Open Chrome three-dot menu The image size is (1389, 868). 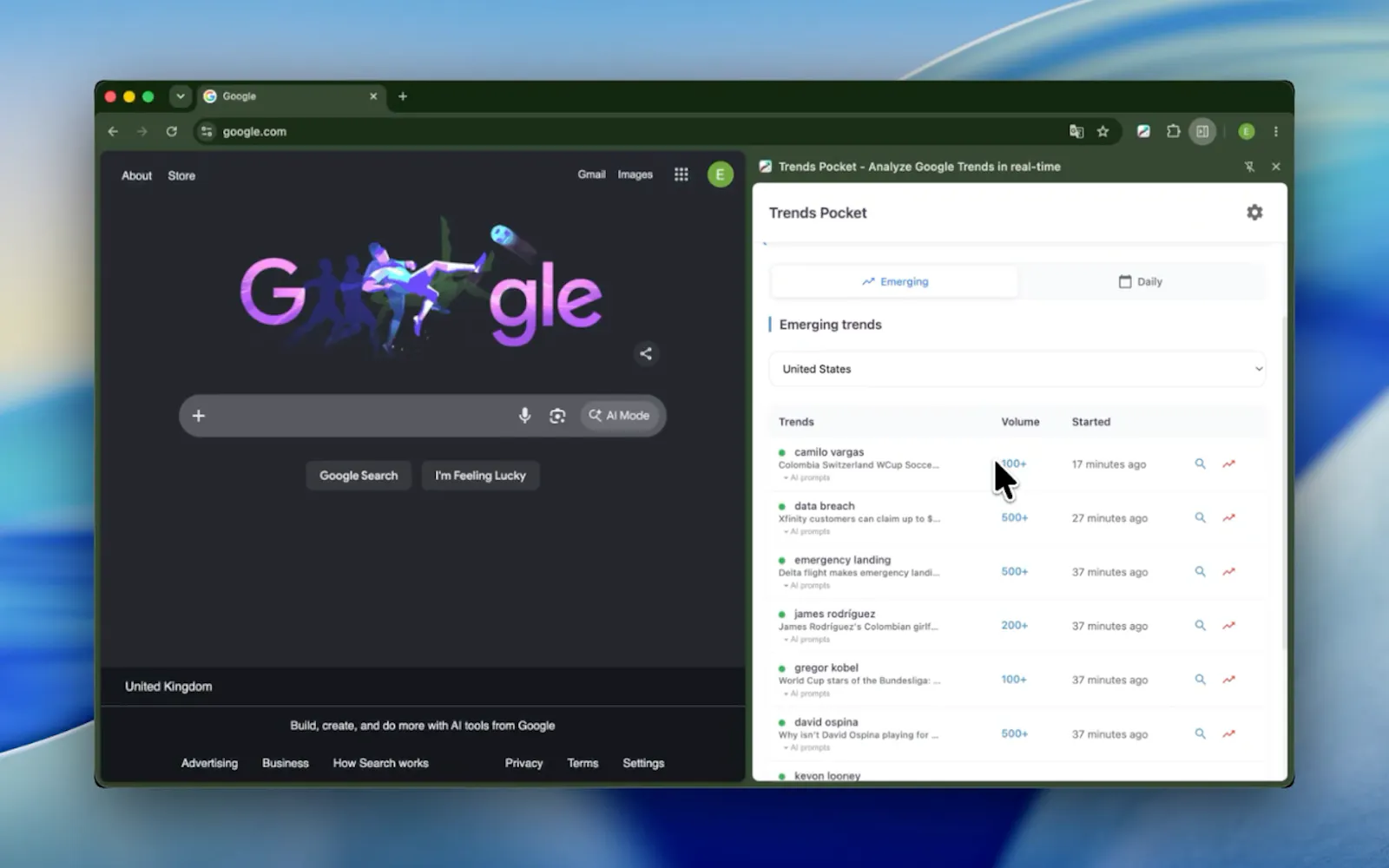[x=1275, y=132]
